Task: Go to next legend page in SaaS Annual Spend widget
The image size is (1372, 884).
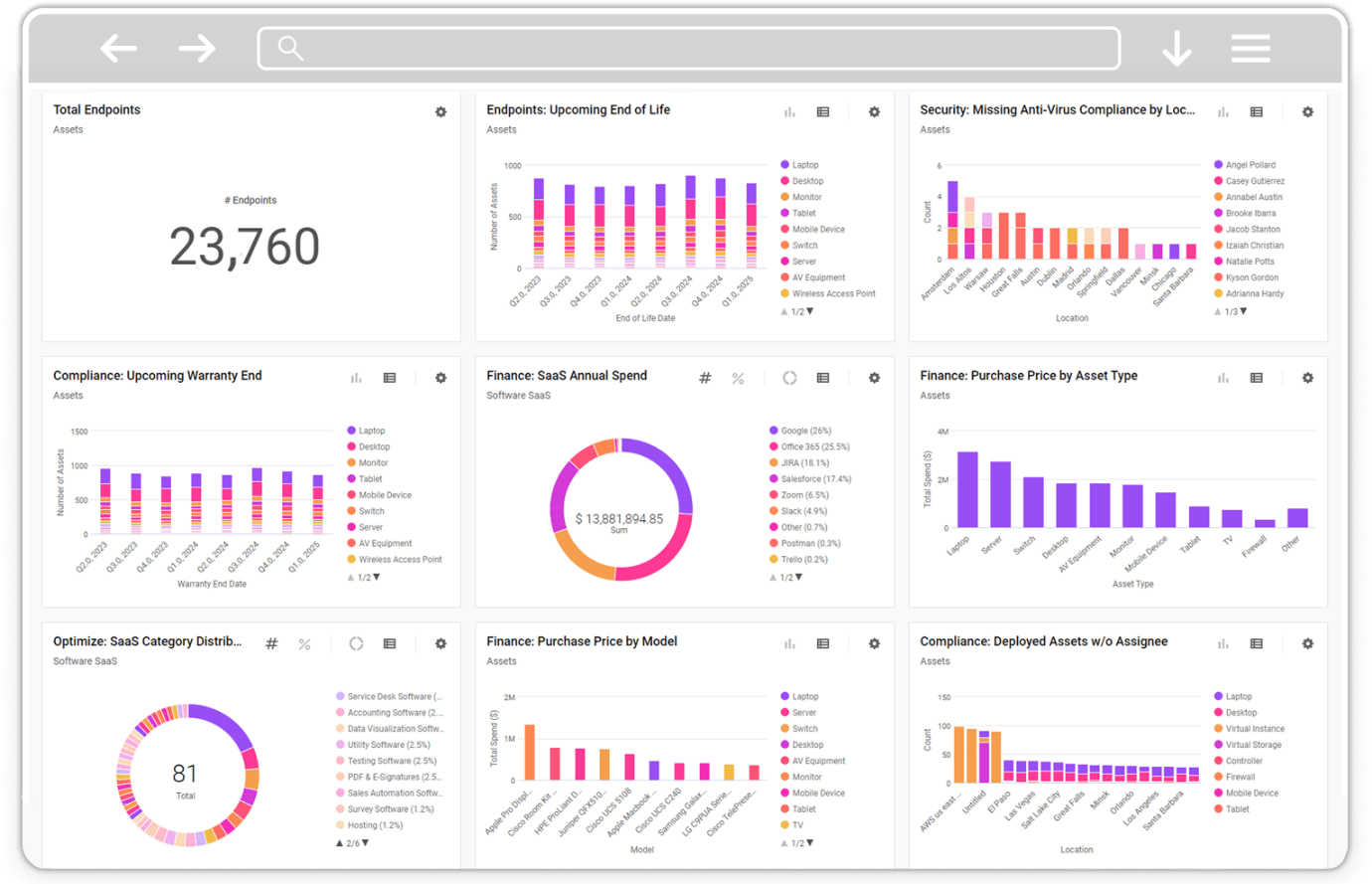Action: click(798, 577)
